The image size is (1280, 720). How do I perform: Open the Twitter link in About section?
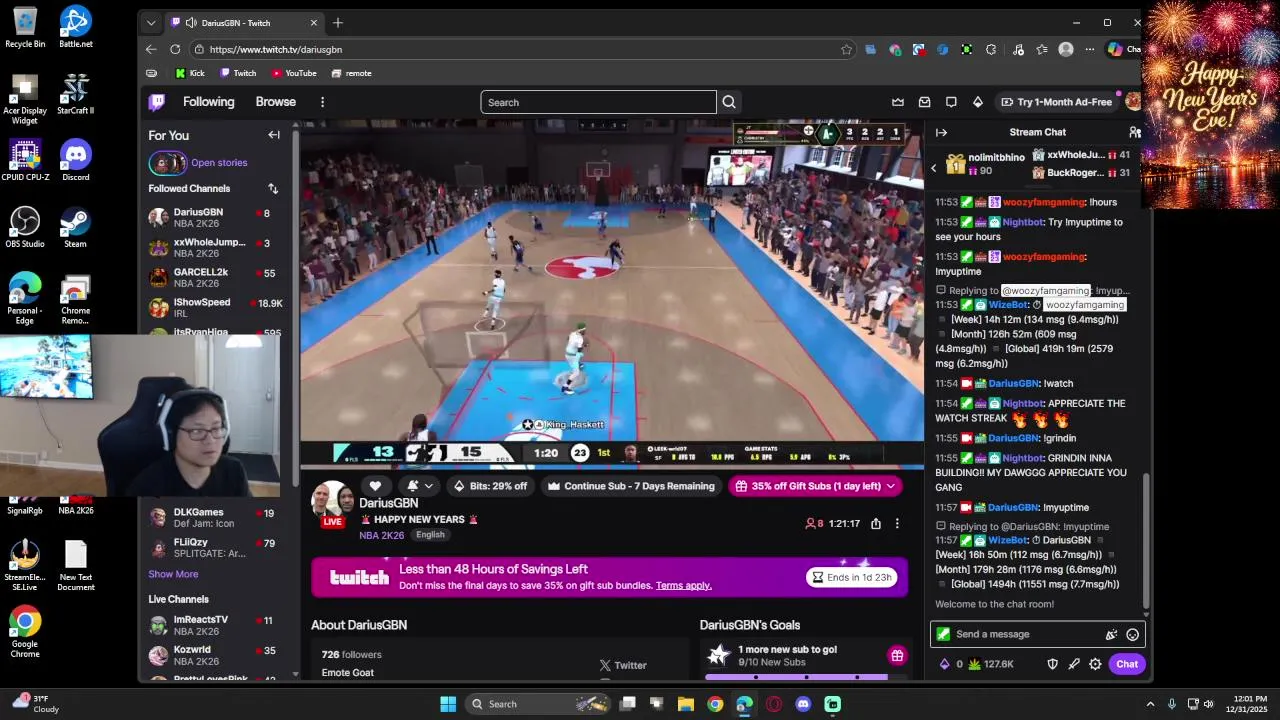pyautogui.click(x=623, y=665)
